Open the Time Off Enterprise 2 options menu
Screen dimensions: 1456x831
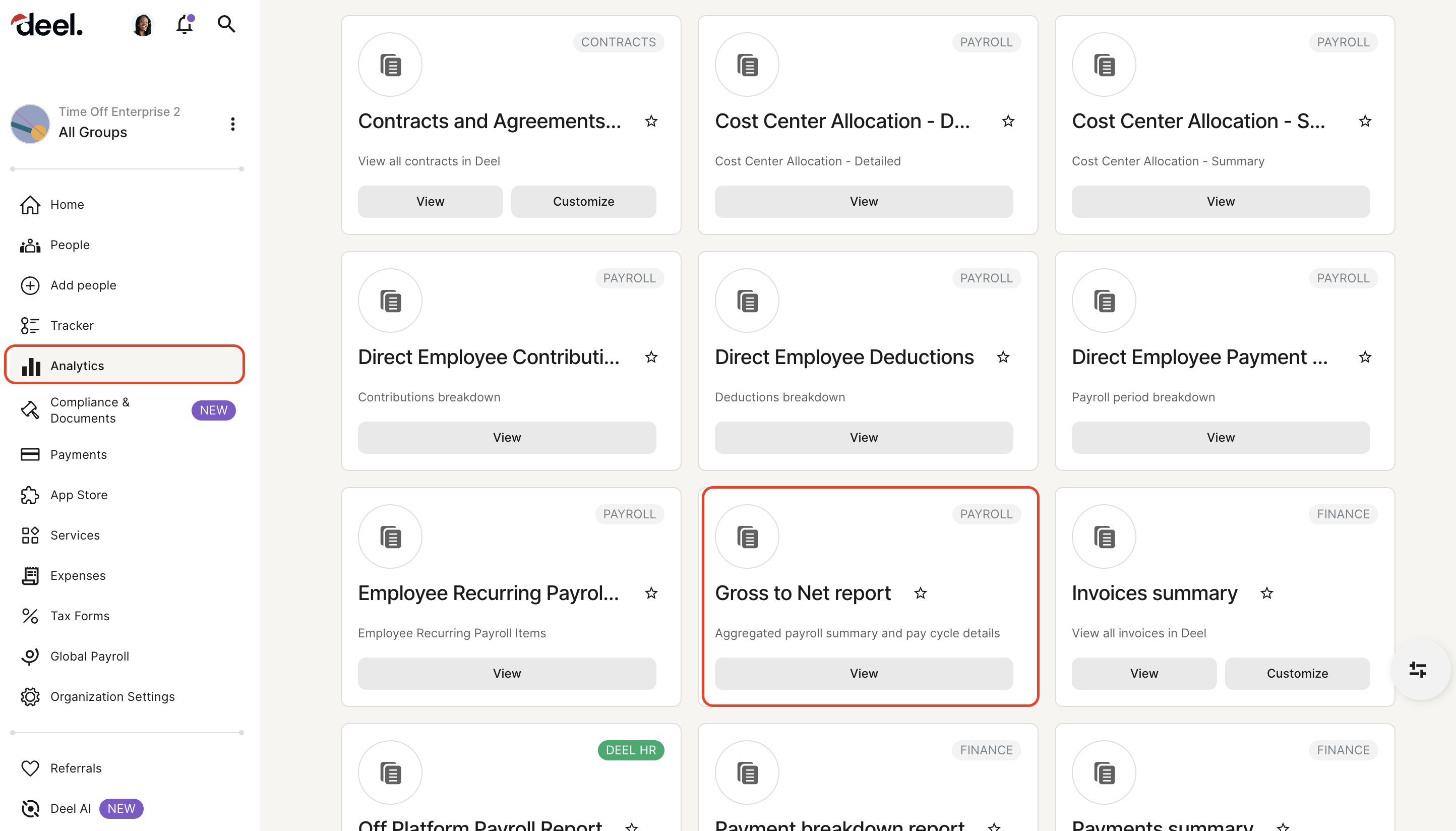pos(232,123)
